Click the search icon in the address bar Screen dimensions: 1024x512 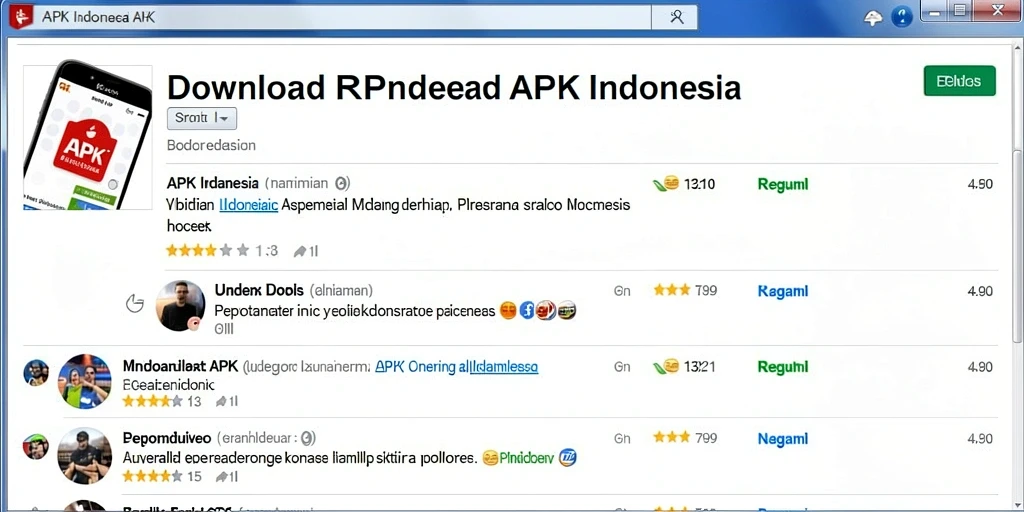point(677,18)
